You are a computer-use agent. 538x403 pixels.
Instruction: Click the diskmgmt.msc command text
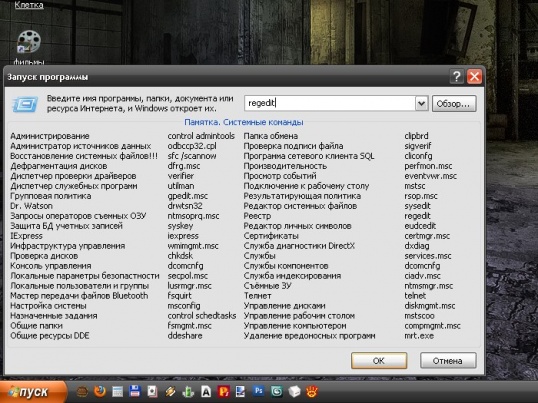click(430, 306)
